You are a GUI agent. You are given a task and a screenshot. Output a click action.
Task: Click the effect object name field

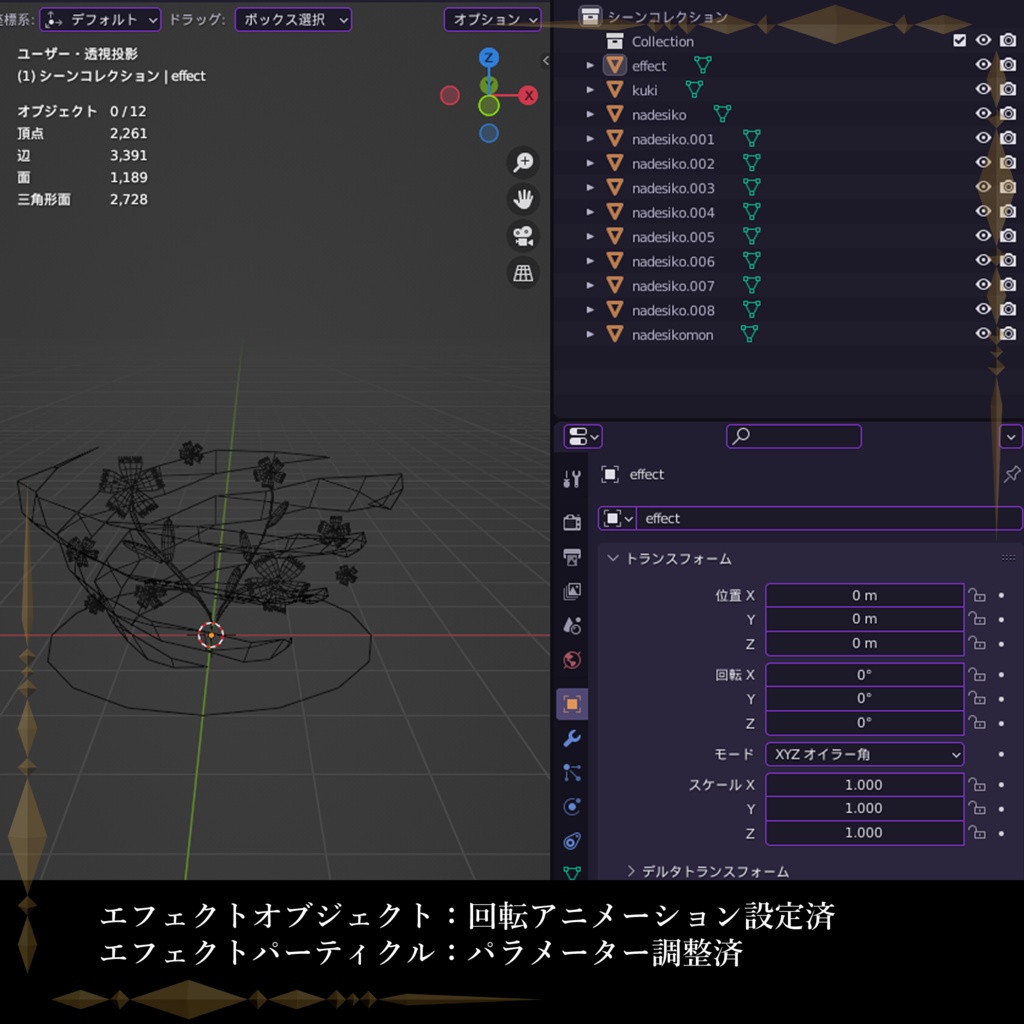[x=829, y=519]
